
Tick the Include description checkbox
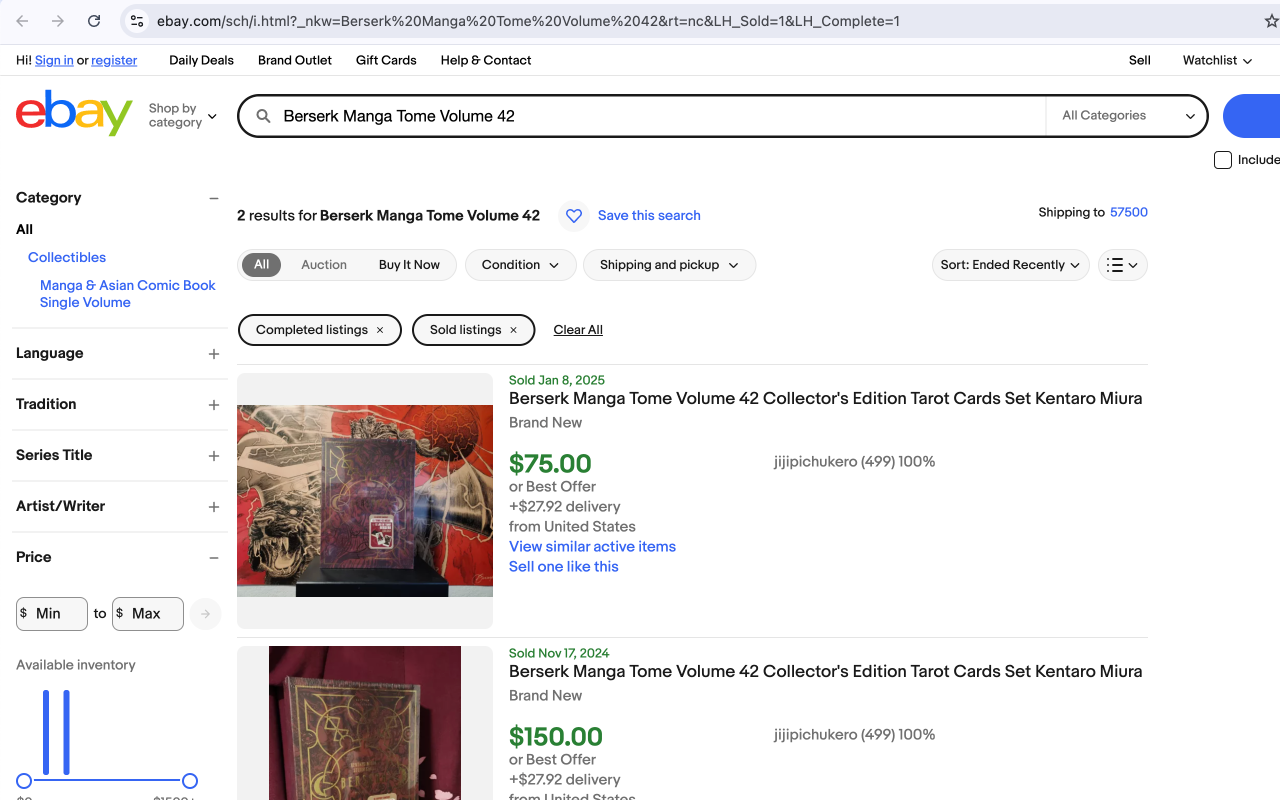pos(1222,160)
